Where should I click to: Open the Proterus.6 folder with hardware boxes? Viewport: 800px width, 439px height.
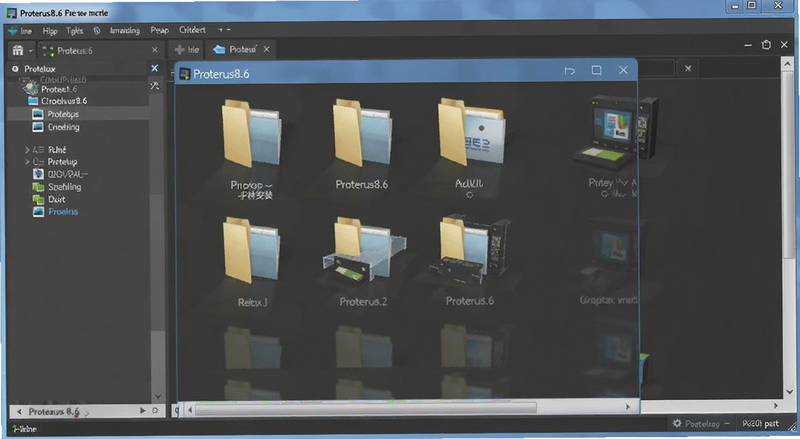pos(469,250)
